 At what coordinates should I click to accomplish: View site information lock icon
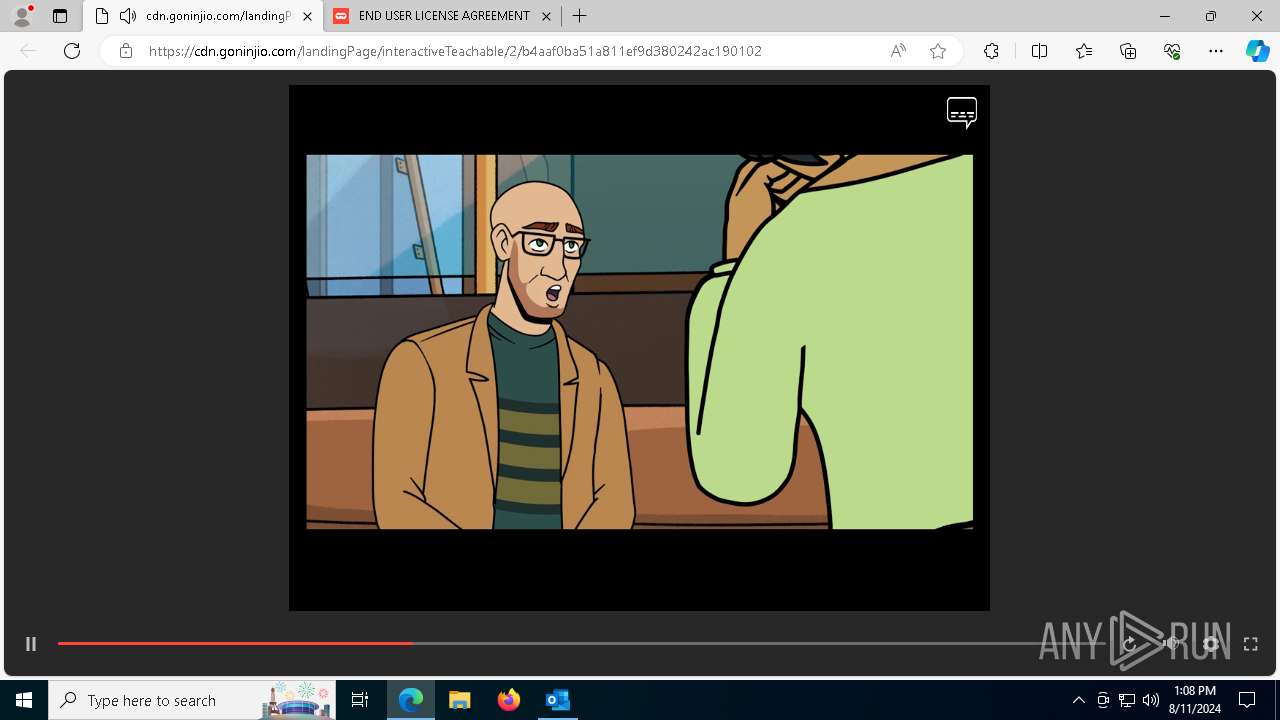[x=125, y=51]
